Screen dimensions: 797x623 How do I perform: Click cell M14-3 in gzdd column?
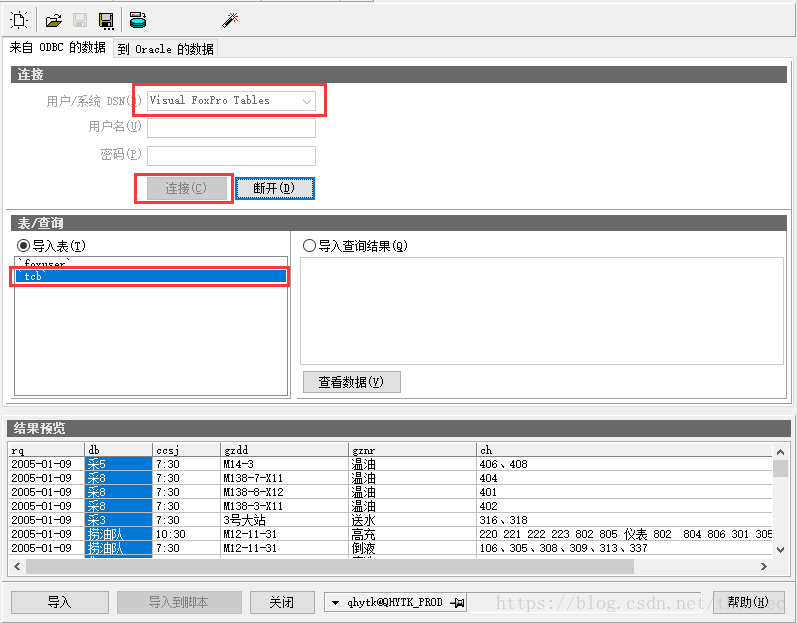tap(285, 464)
